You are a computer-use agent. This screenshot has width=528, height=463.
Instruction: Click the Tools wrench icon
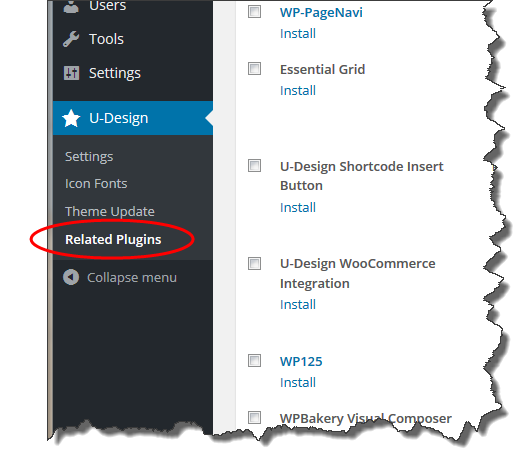pos(71,39)
